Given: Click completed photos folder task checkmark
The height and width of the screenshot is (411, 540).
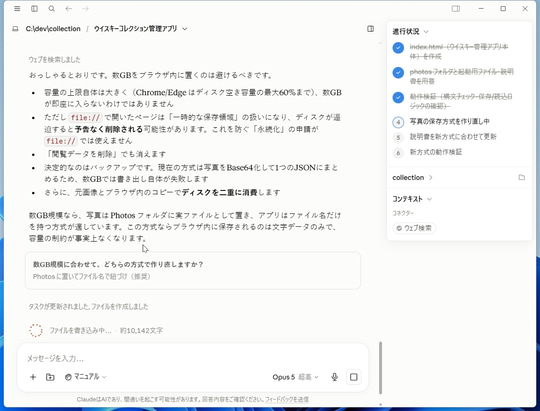Looking at the screenshot, I should pyautogui.click(x=398, y=73).
